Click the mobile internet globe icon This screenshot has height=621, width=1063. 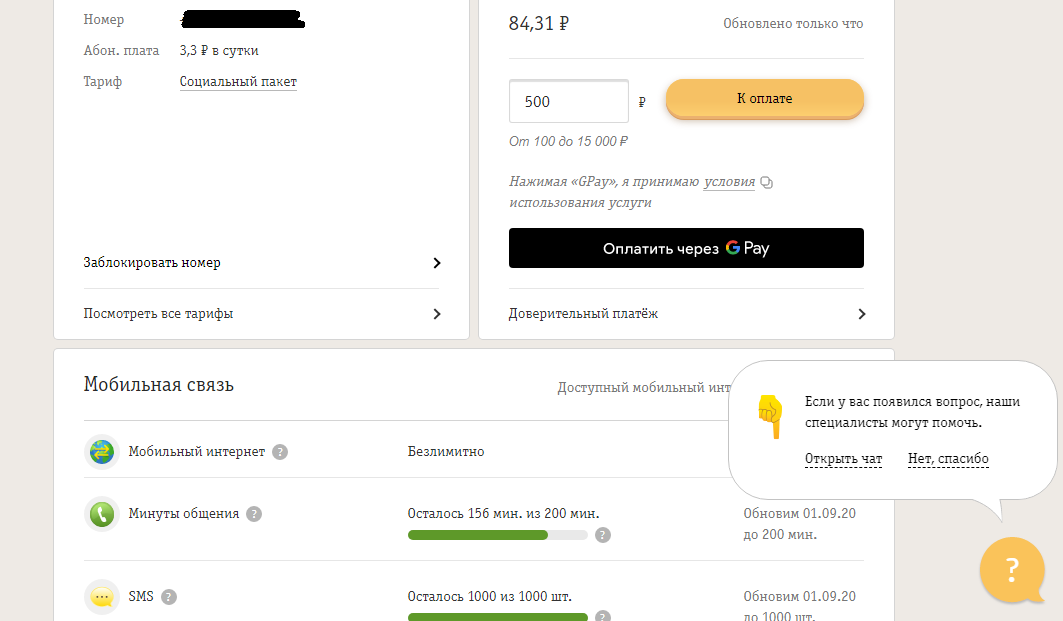point(102,452)
